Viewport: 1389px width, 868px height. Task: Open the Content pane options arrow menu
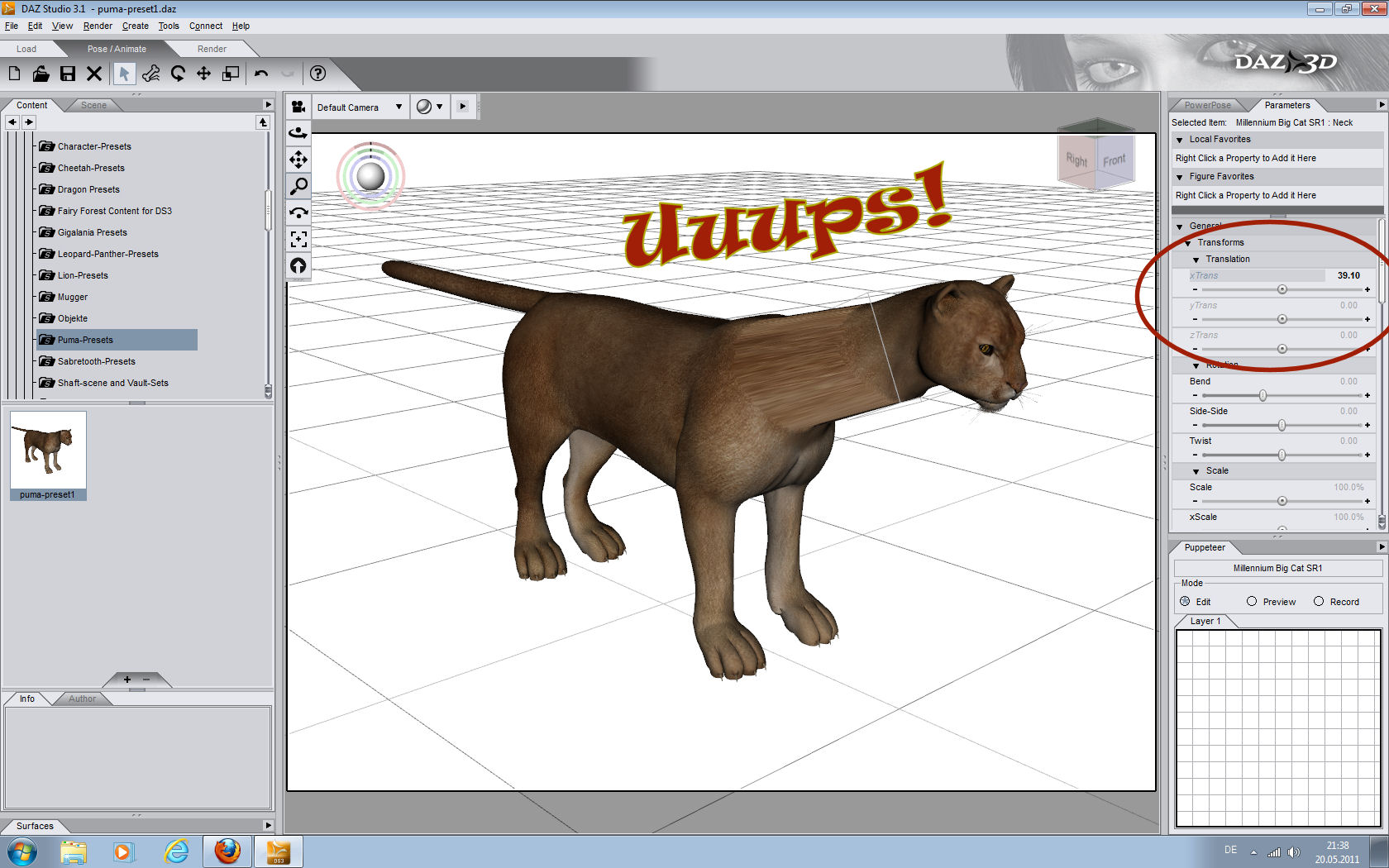[268, 105]
